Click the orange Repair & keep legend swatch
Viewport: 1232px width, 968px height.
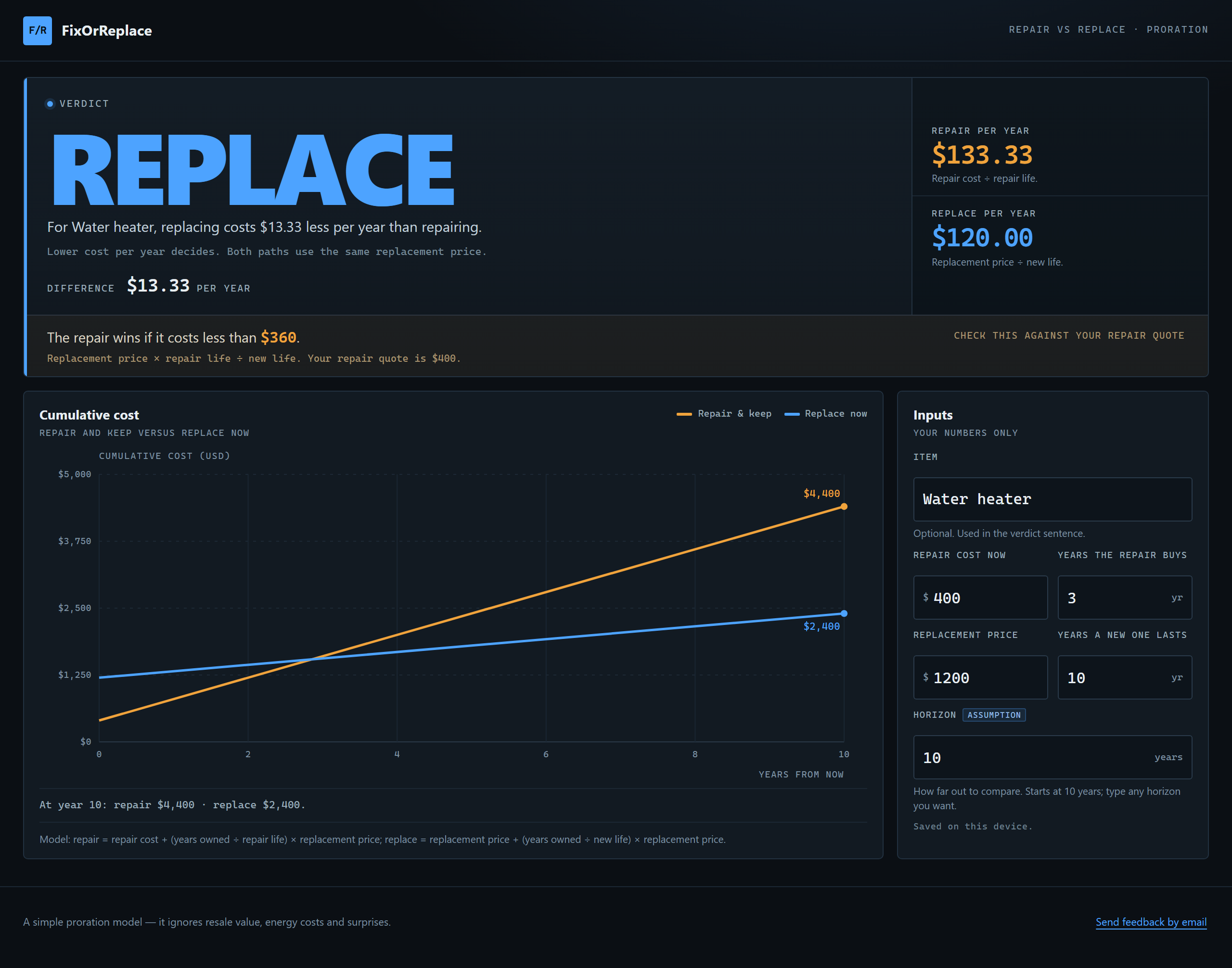pos(684,414)
